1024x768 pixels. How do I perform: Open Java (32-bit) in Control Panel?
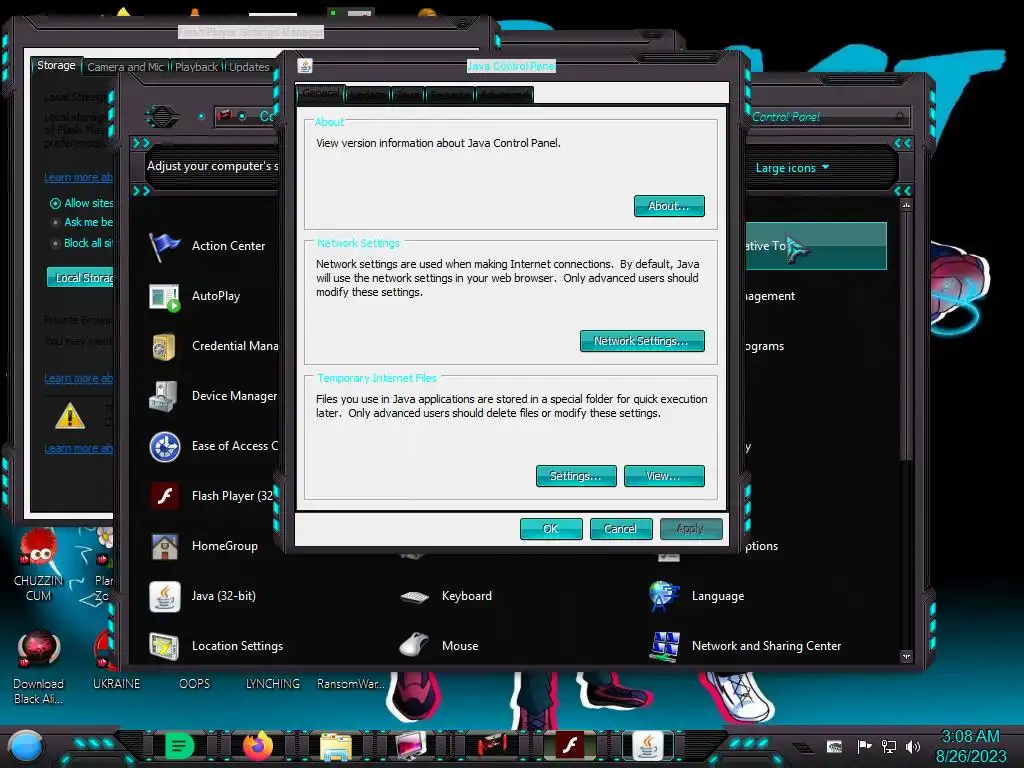(202, 596)
